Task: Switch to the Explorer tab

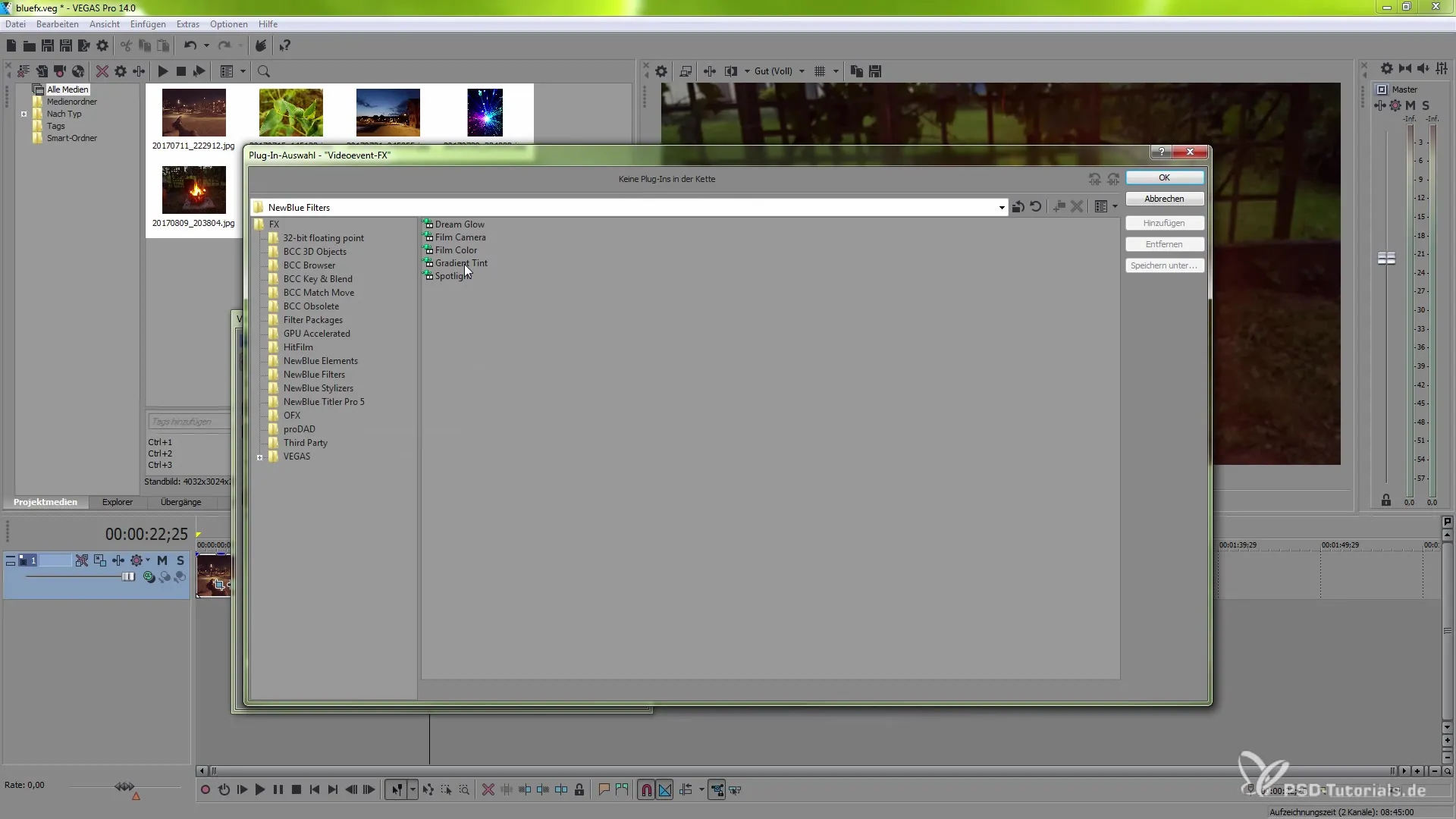Action: pos(117,502)
